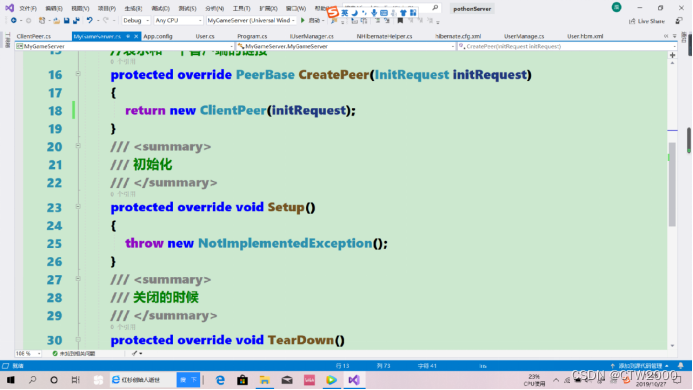Open Microsoft Edge from taskbar
This screenshot has width=693, height=390.
click(x=220, y=380)
